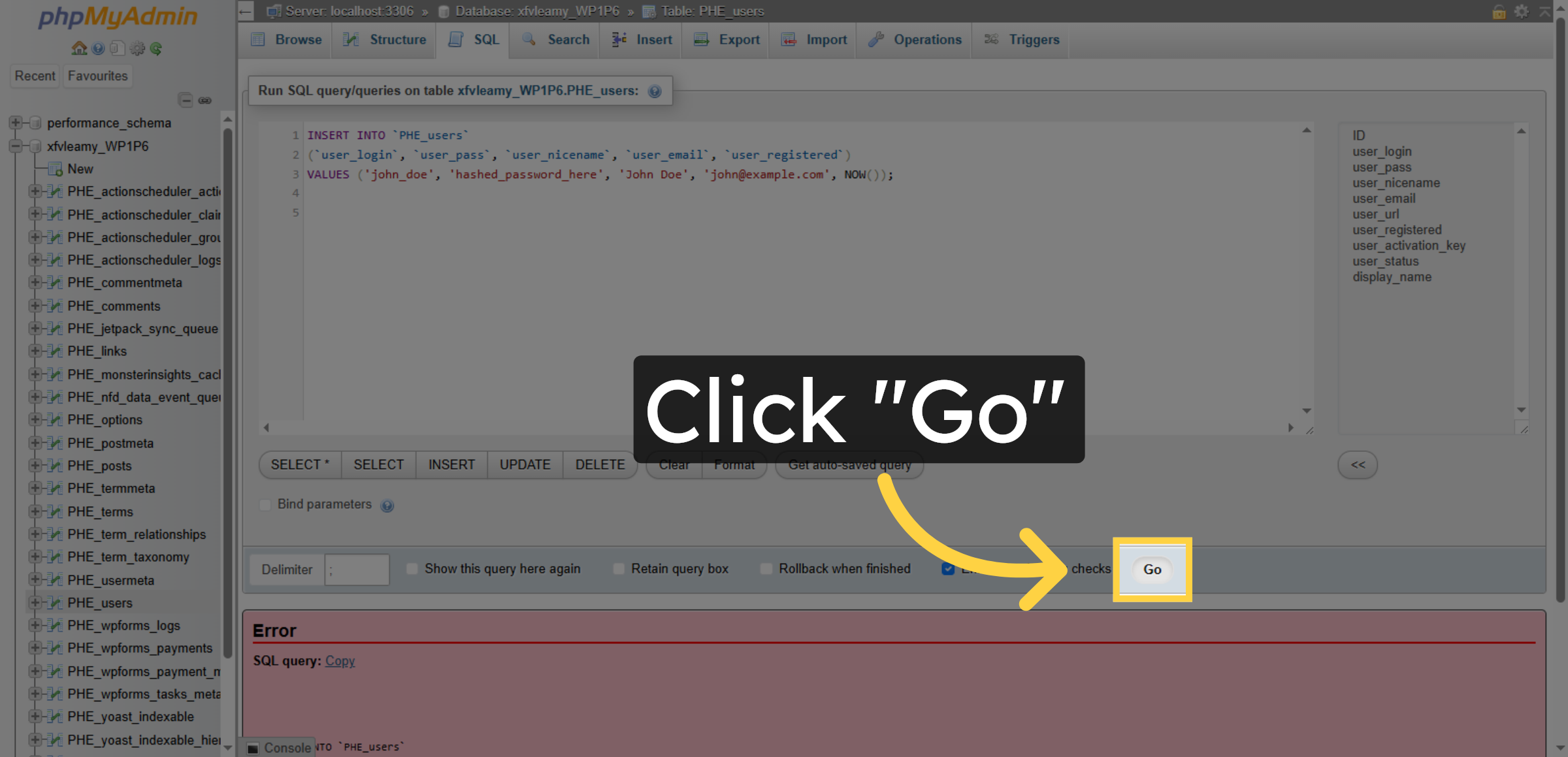Open the Copy link next to SQL query
Viewport: 1568px width, 757px height.
[x=339, y=661]
